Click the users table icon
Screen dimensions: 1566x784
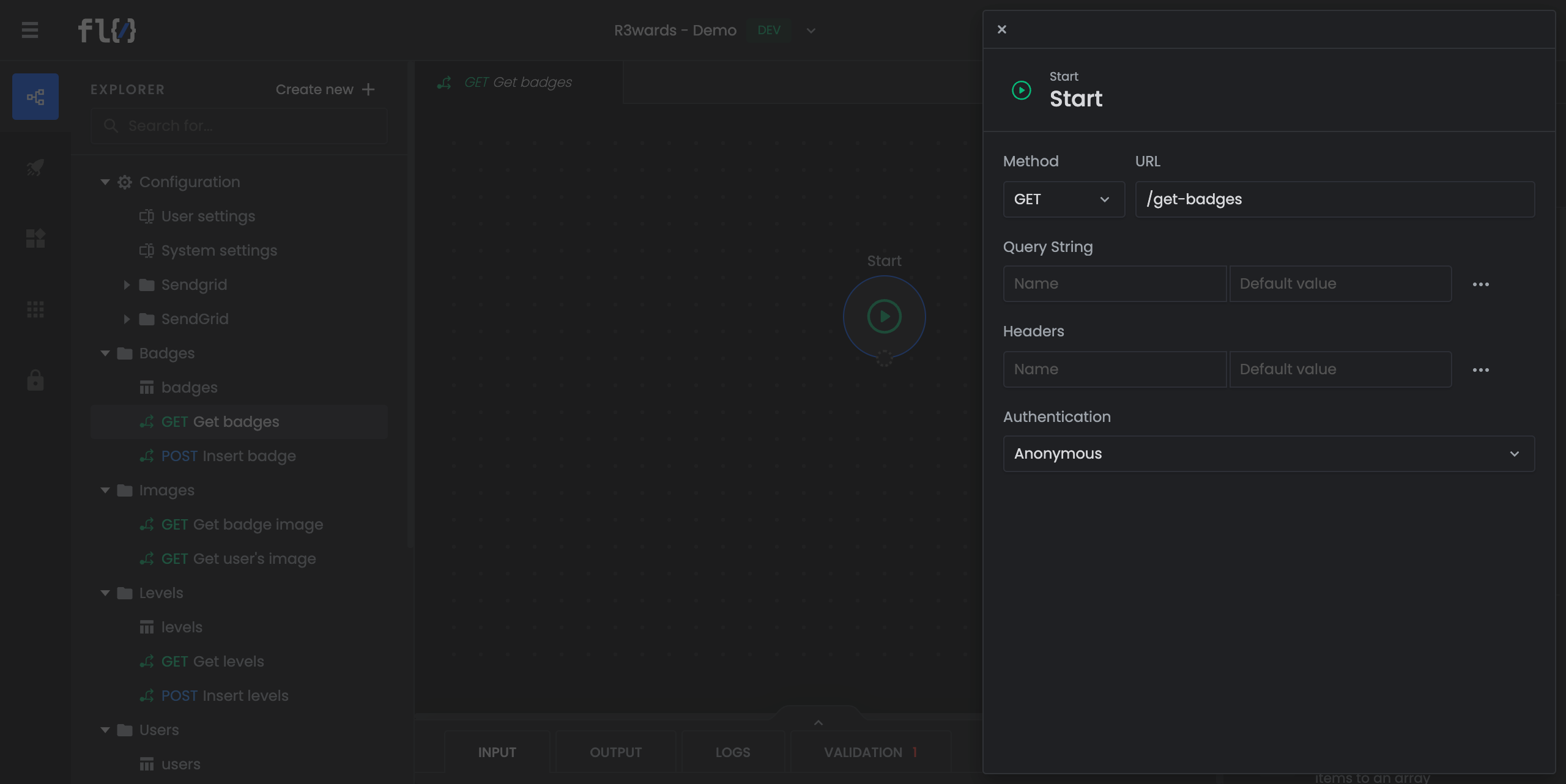point(147,764)
